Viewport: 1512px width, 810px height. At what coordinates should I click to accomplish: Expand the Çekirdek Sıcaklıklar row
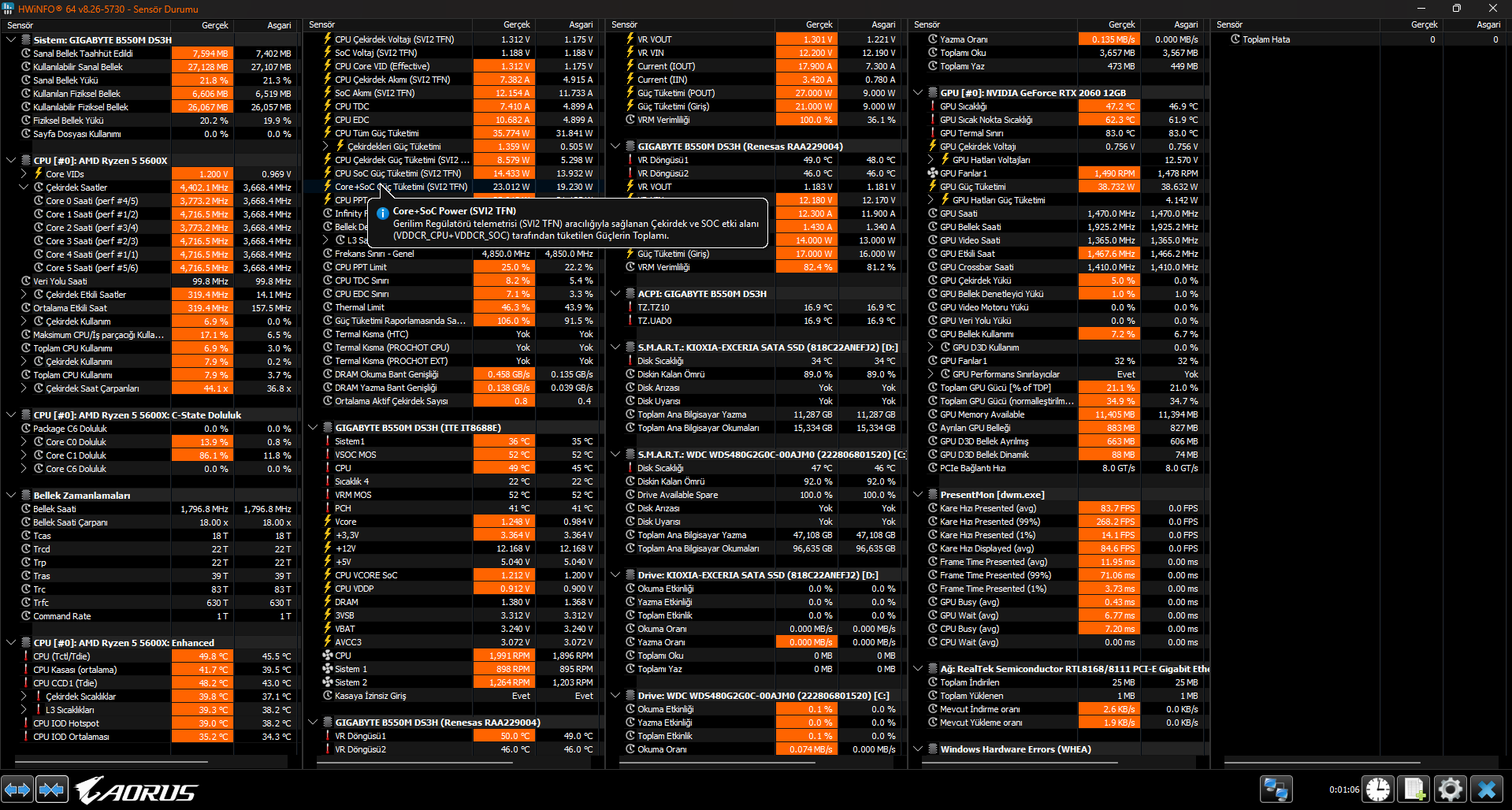(x=24, y=697)
